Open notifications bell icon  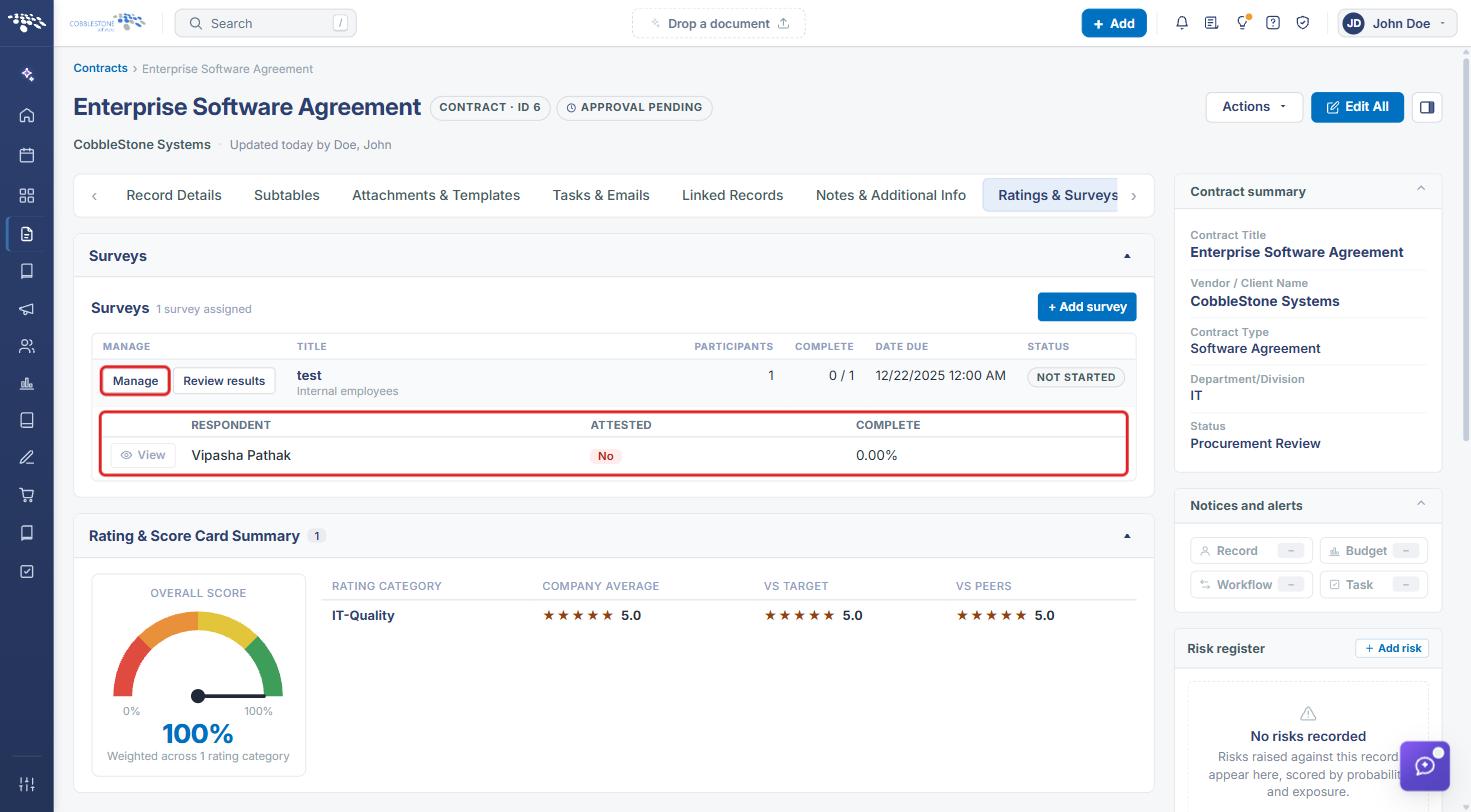(x=1182, y=23)
